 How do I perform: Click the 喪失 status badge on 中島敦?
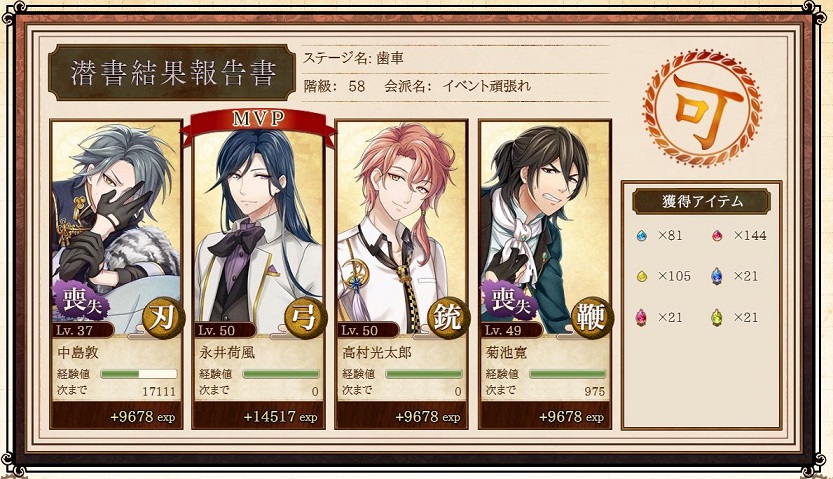pos(81,301)
